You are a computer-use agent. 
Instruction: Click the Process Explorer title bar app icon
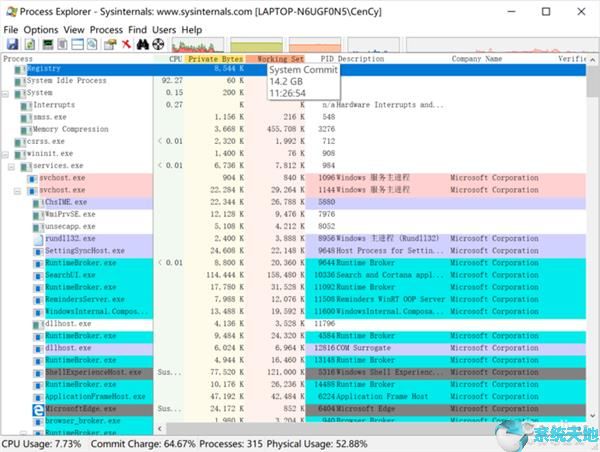(12, 11)
